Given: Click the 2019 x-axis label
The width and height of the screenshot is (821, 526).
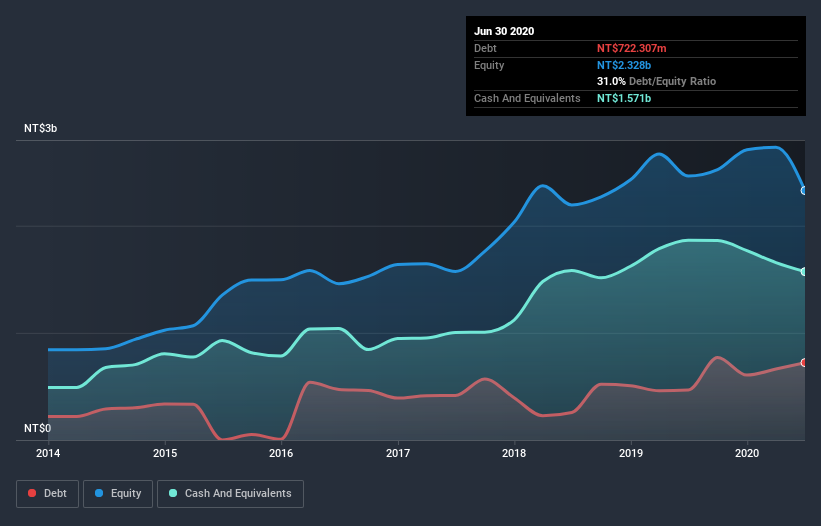Looking at the screenshot, I should click(x=631, y=453).
